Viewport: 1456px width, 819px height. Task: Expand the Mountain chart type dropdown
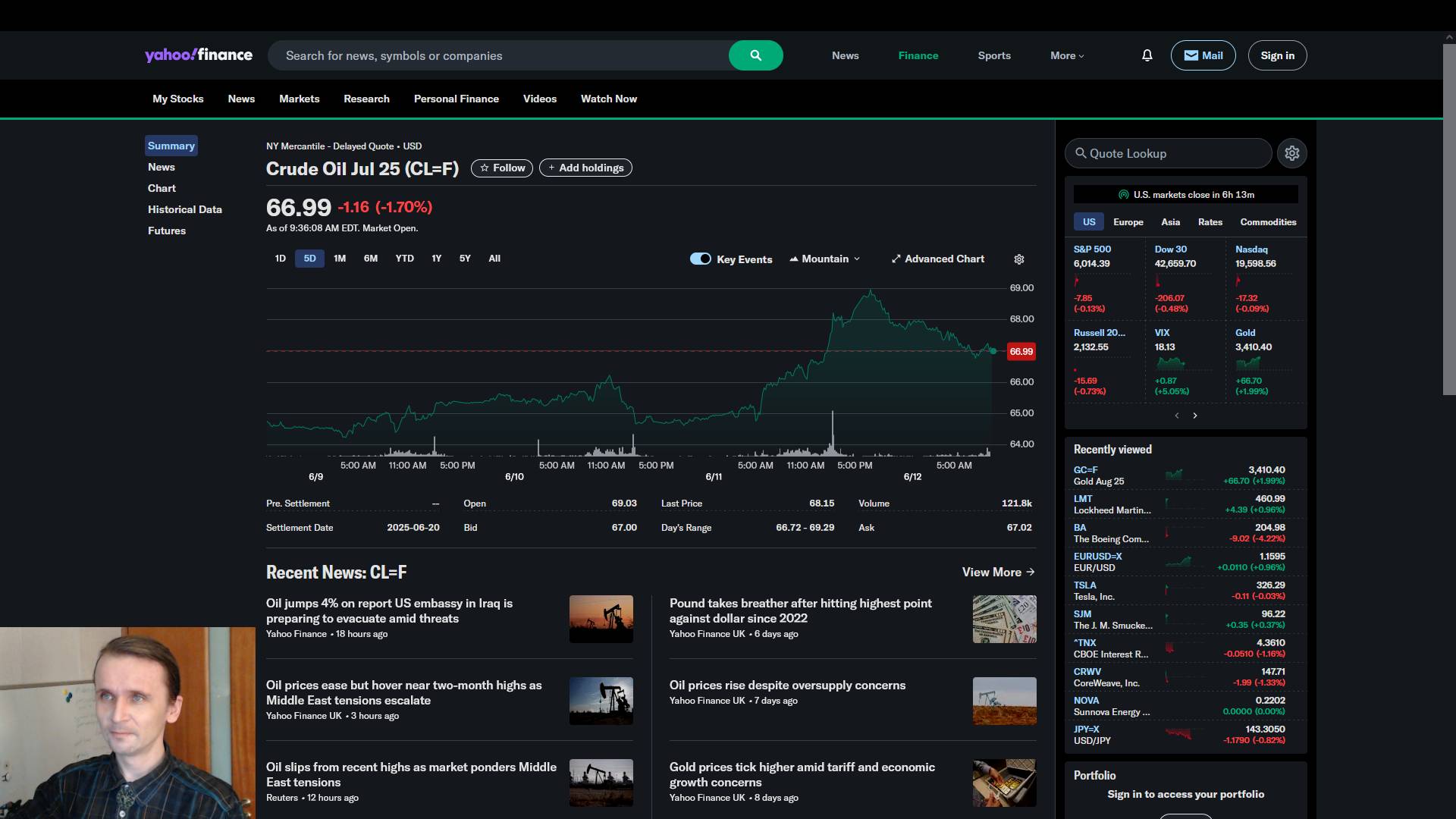tap(825, 259)
